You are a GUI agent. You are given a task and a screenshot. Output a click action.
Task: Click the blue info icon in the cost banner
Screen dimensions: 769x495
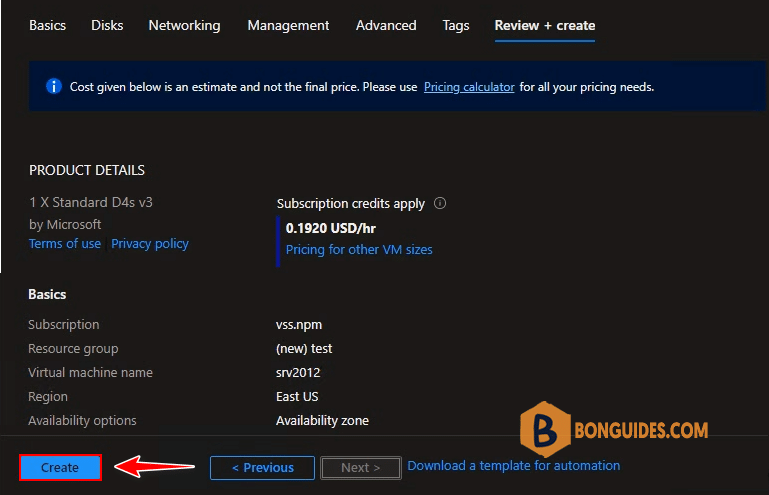pos(55,87)
